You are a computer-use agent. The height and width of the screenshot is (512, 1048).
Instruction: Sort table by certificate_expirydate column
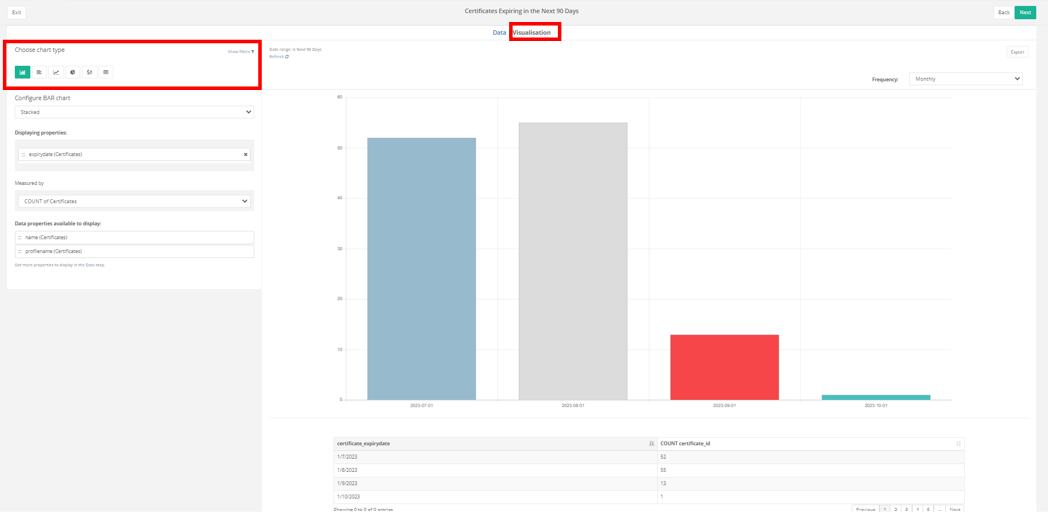pyautogui.click(x=651, y=443)
